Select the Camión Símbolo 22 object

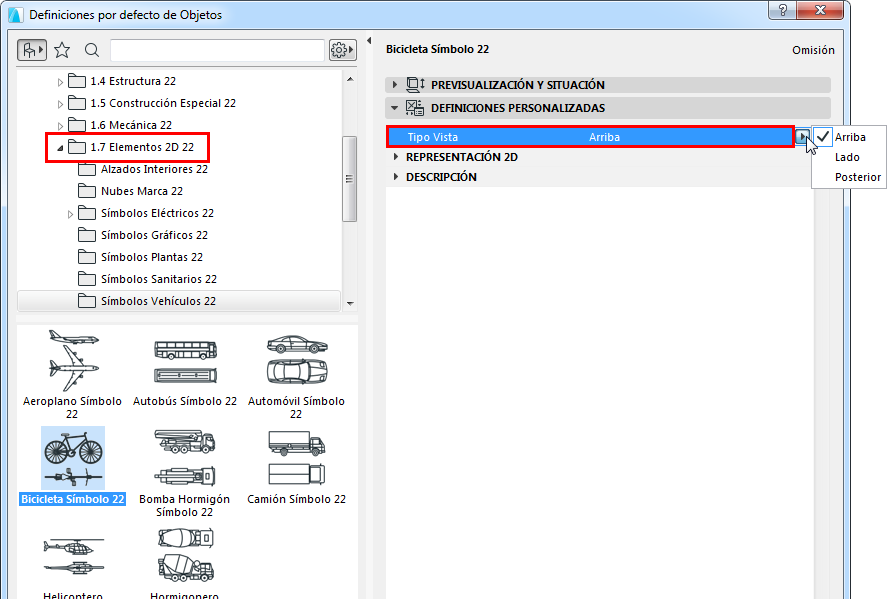[x=296, y=467]
